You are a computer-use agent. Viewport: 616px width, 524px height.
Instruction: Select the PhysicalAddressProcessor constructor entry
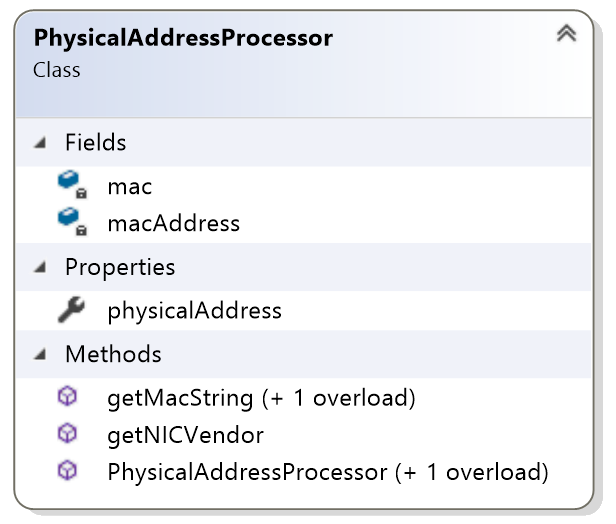303,472
